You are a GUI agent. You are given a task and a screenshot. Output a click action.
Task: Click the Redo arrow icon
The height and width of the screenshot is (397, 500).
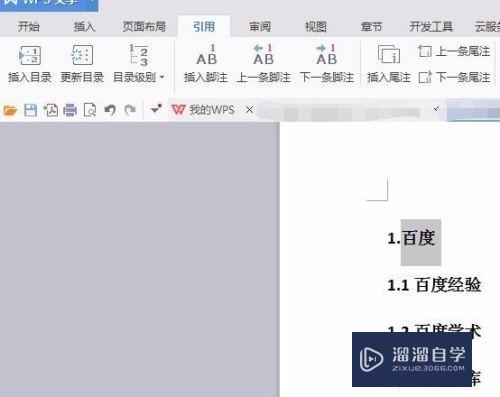[x=130, y=110]
